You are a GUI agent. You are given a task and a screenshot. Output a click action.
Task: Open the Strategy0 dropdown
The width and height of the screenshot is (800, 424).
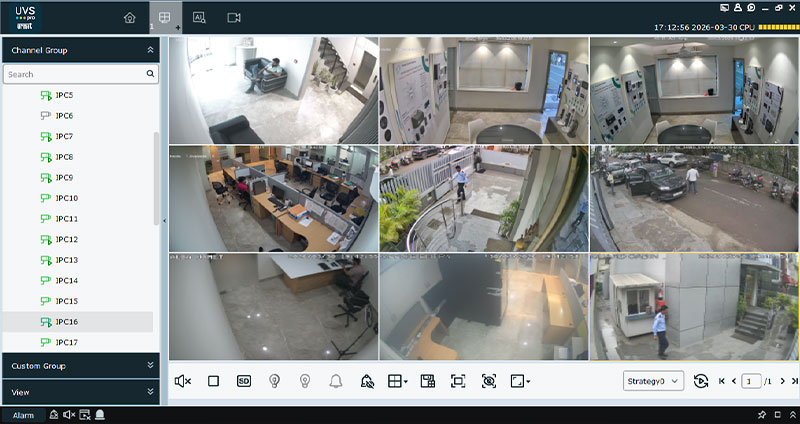click(x=653, y=381)
